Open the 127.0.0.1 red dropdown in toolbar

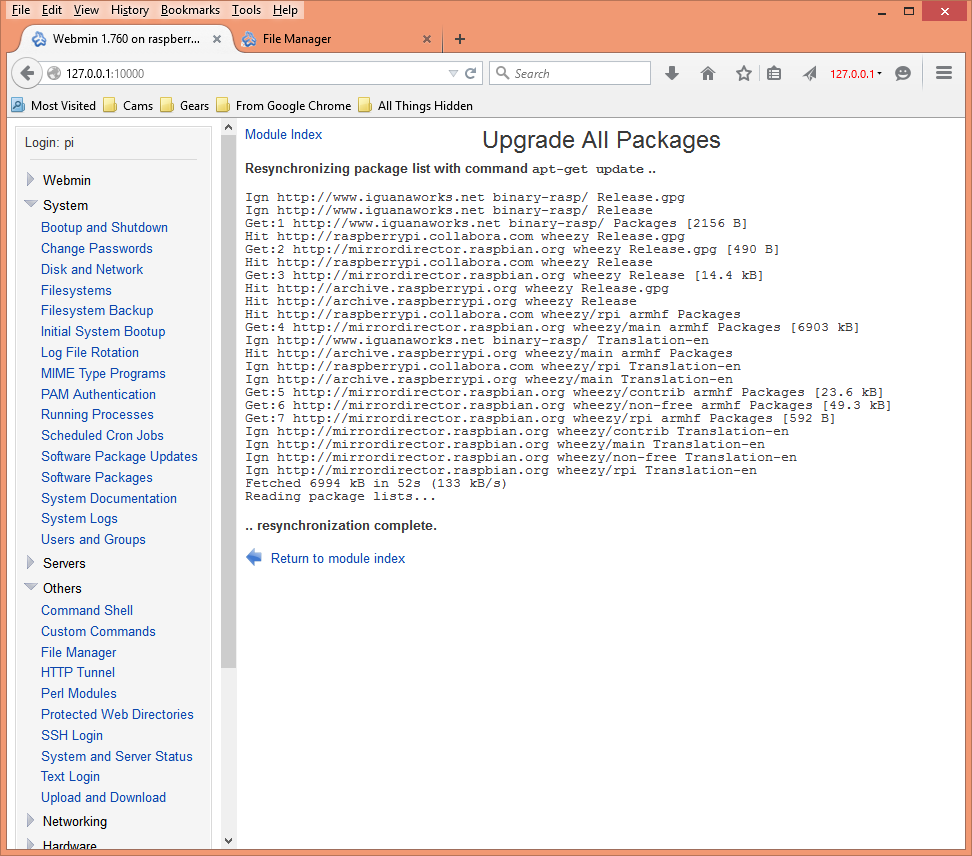pyautogui.click(x=855, y=74)
